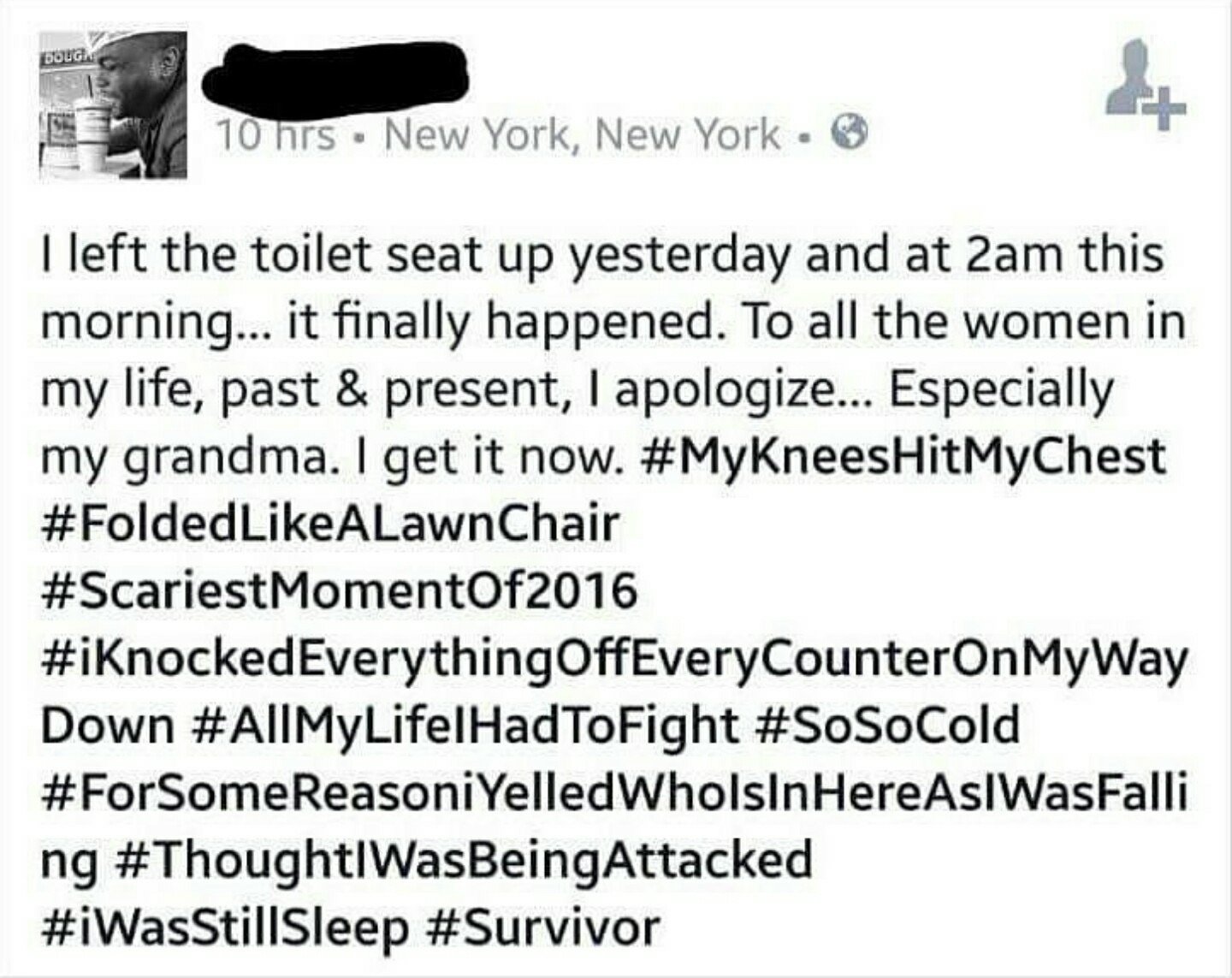Open the New York, New York location

583,135
